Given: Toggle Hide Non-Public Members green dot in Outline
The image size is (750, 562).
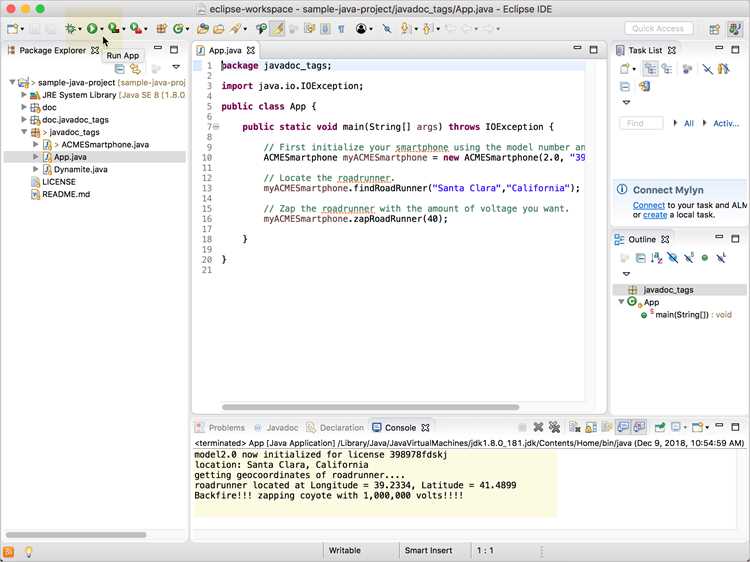Looking at the screenshot, I should click(705, 258).
